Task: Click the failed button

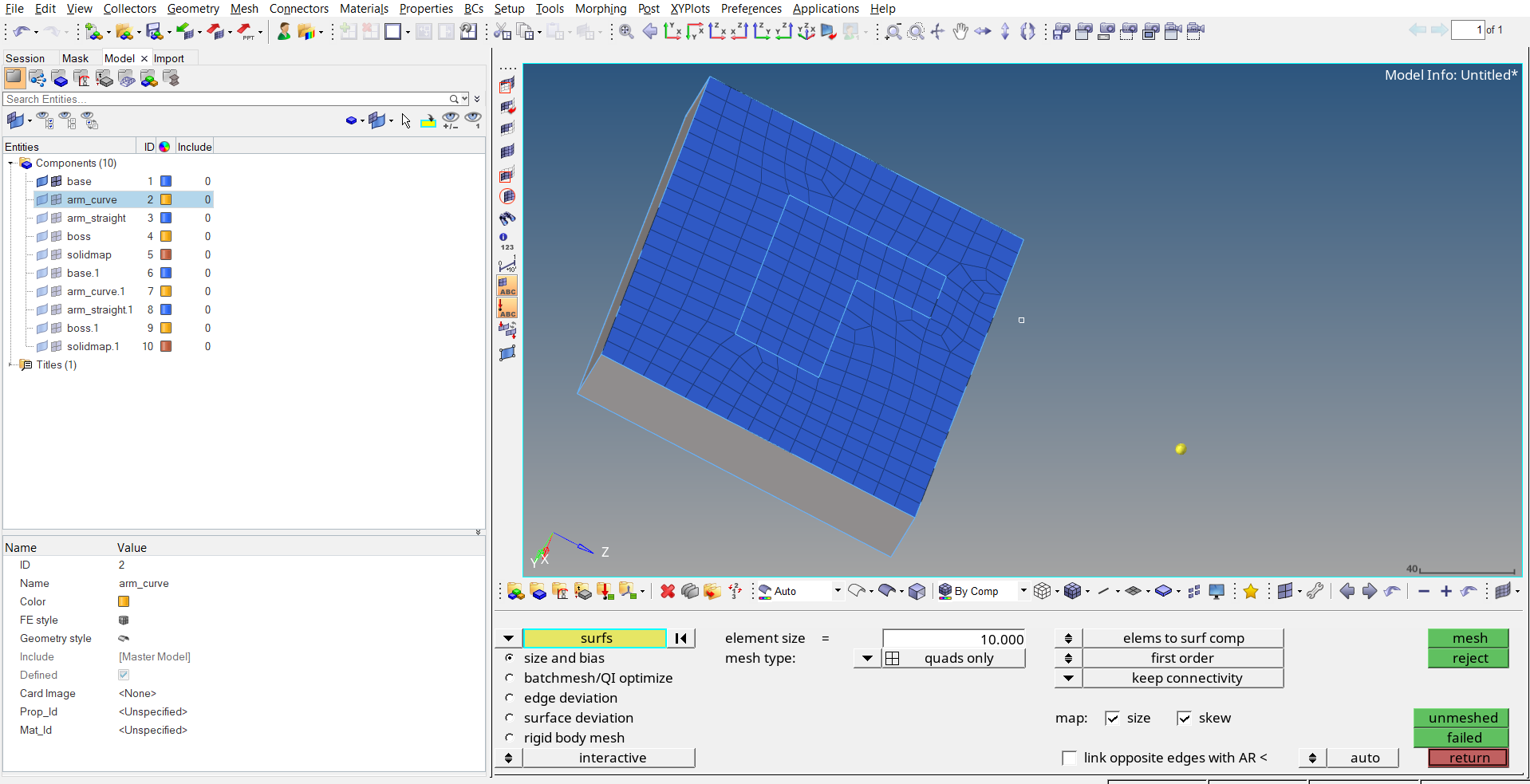Action: pos(1461,738)
